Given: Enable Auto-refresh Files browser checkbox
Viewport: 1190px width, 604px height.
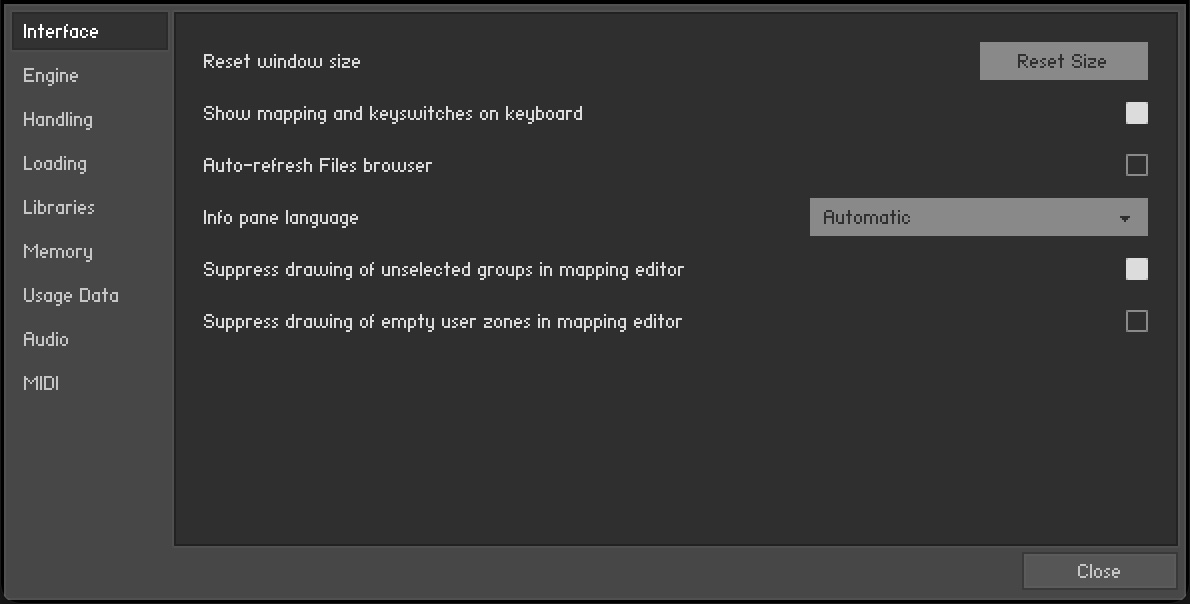Looking at the screenshot, I should click(x=1136, y=165).
